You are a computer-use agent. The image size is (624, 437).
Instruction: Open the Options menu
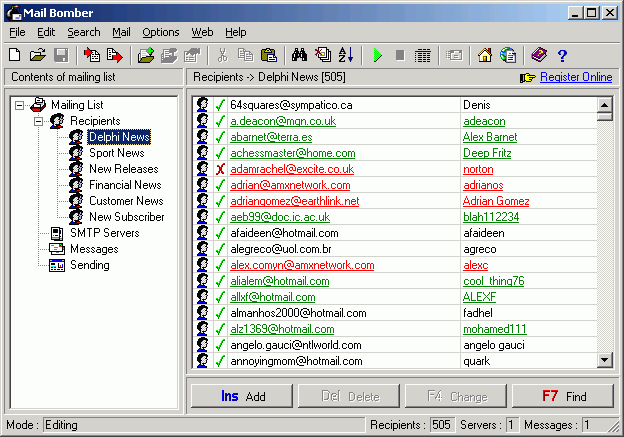click(x=160, y=32)
